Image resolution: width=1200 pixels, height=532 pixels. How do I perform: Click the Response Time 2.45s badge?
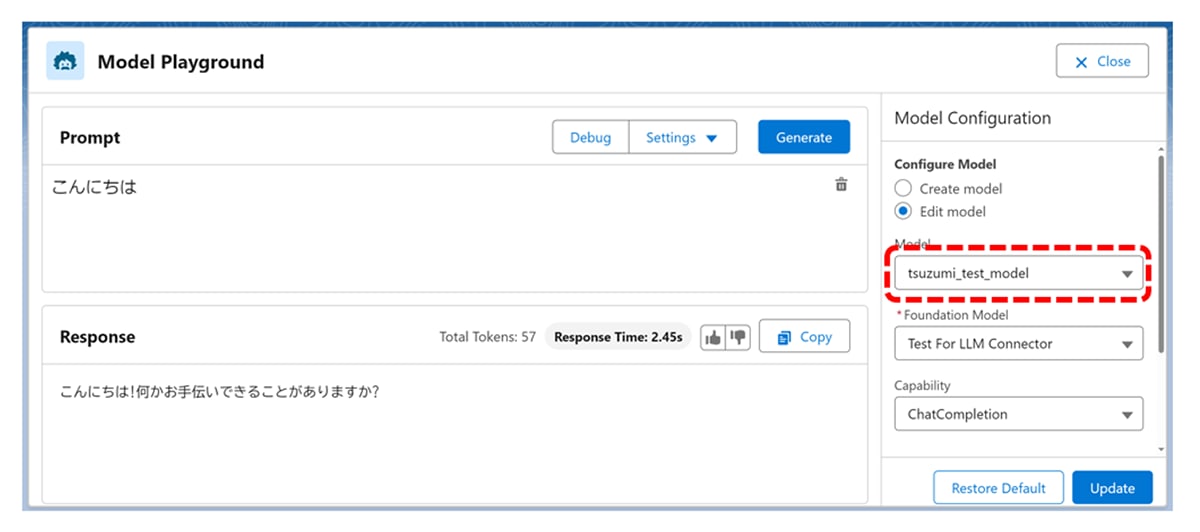618,337
